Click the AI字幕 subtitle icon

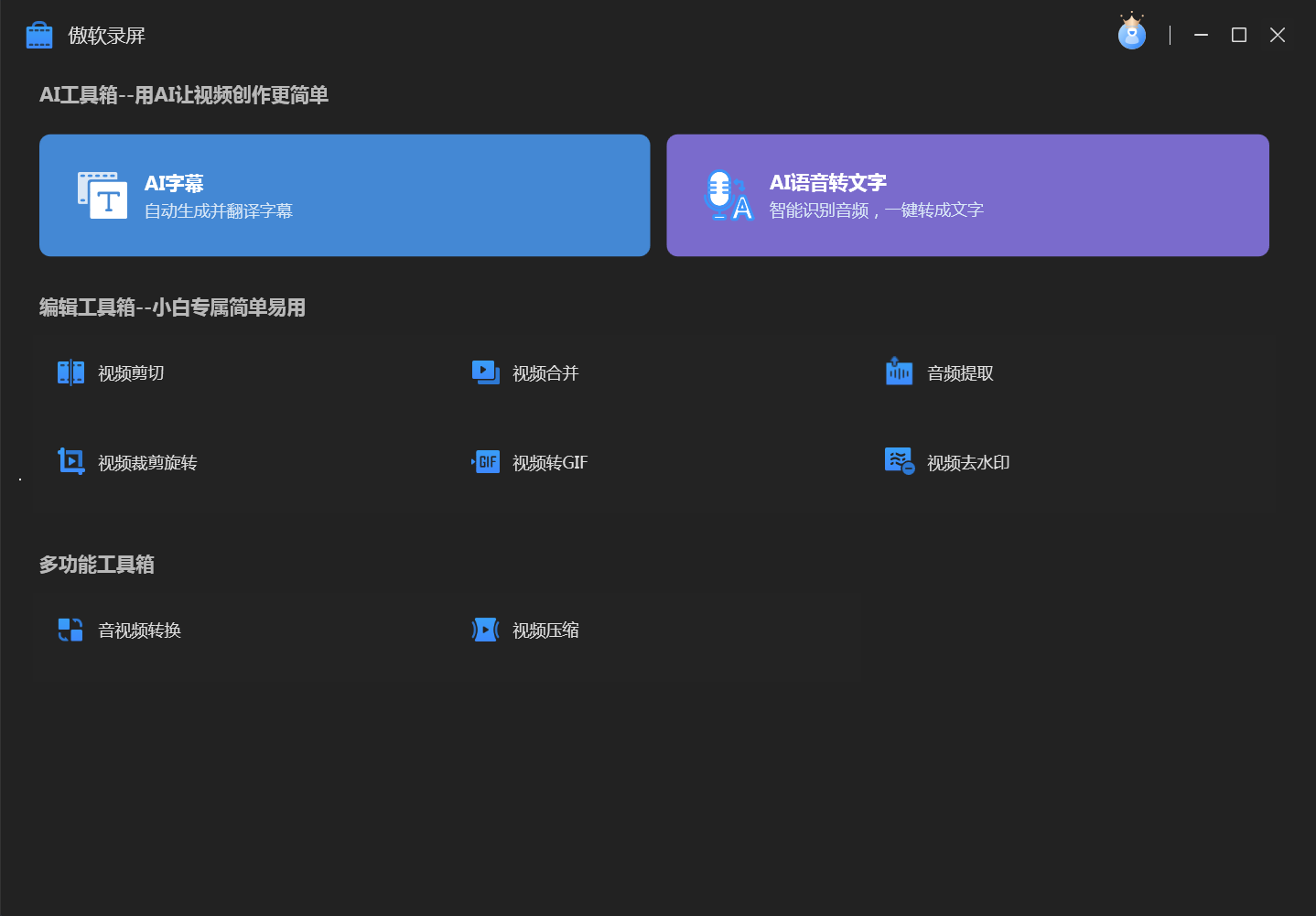coord(102,195)
